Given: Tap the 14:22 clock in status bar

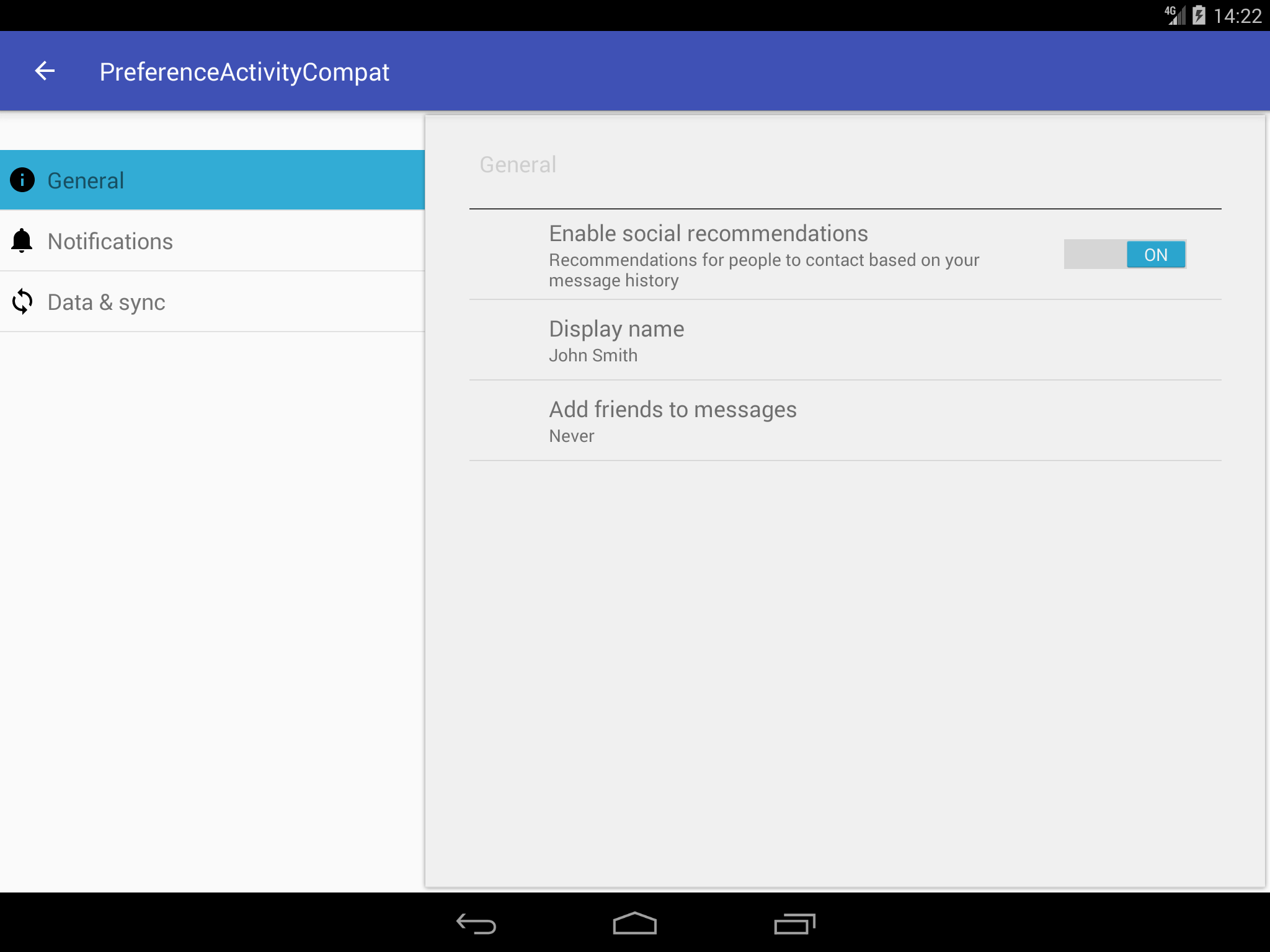Looking at the screenshot, I should pos(1237,15).
